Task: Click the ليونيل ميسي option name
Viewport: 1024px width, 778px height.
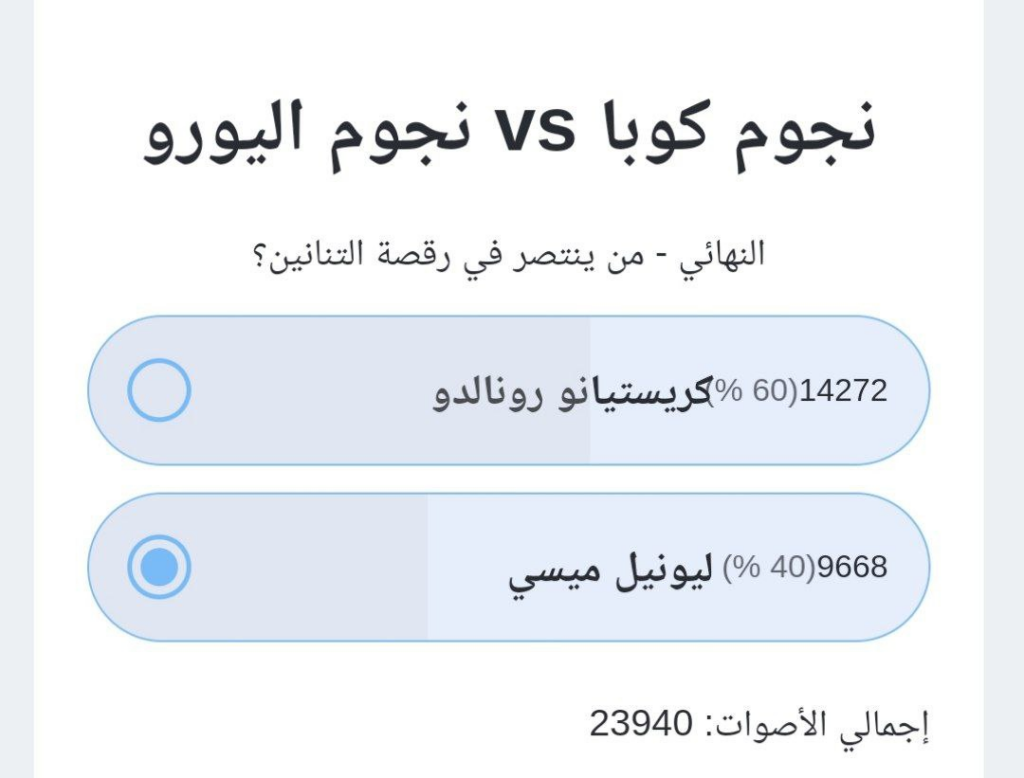Action: click(x=612, y=570)
